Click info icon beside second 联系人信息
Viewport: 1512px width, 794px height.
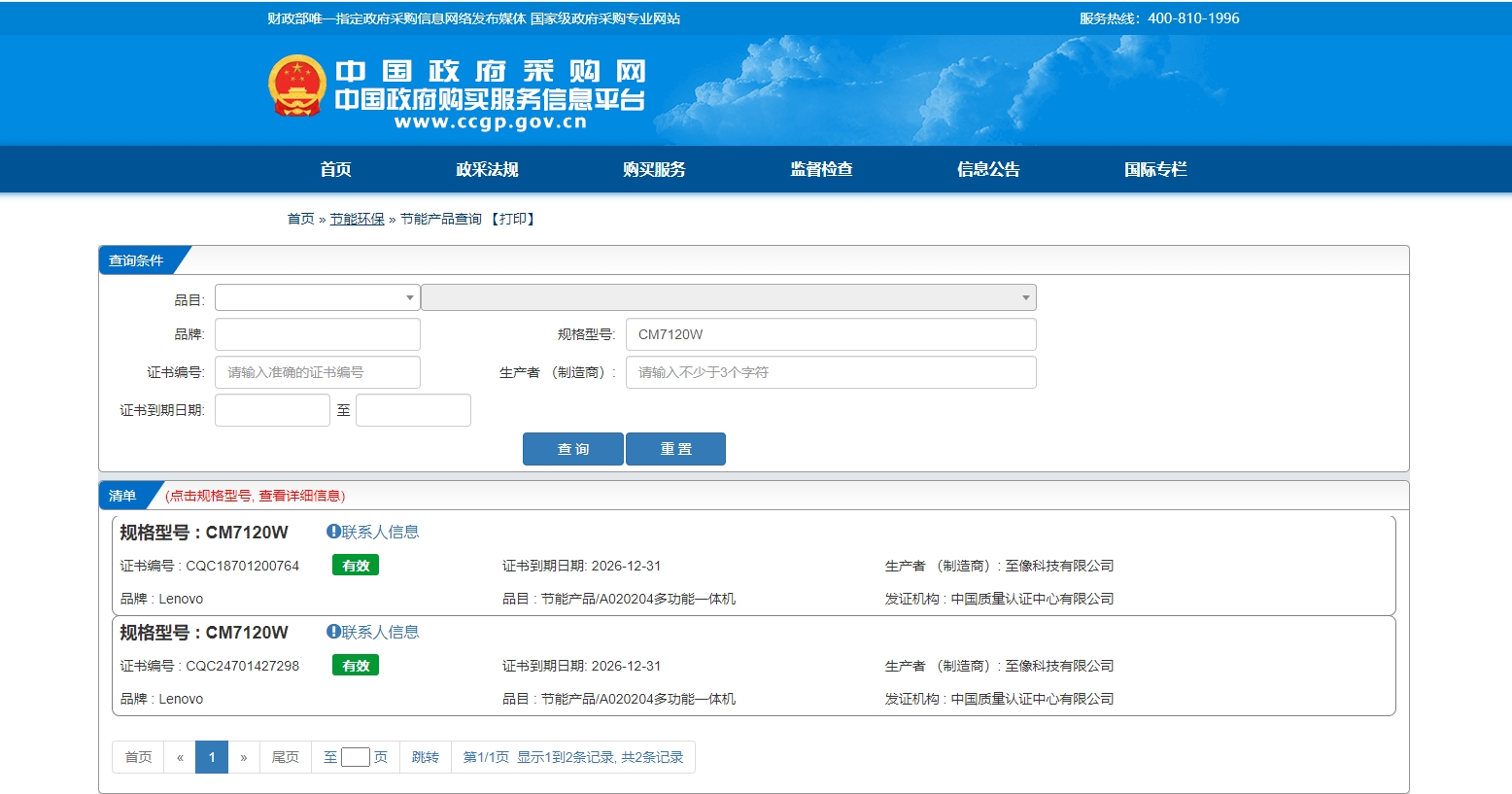(x=333, y=632)
